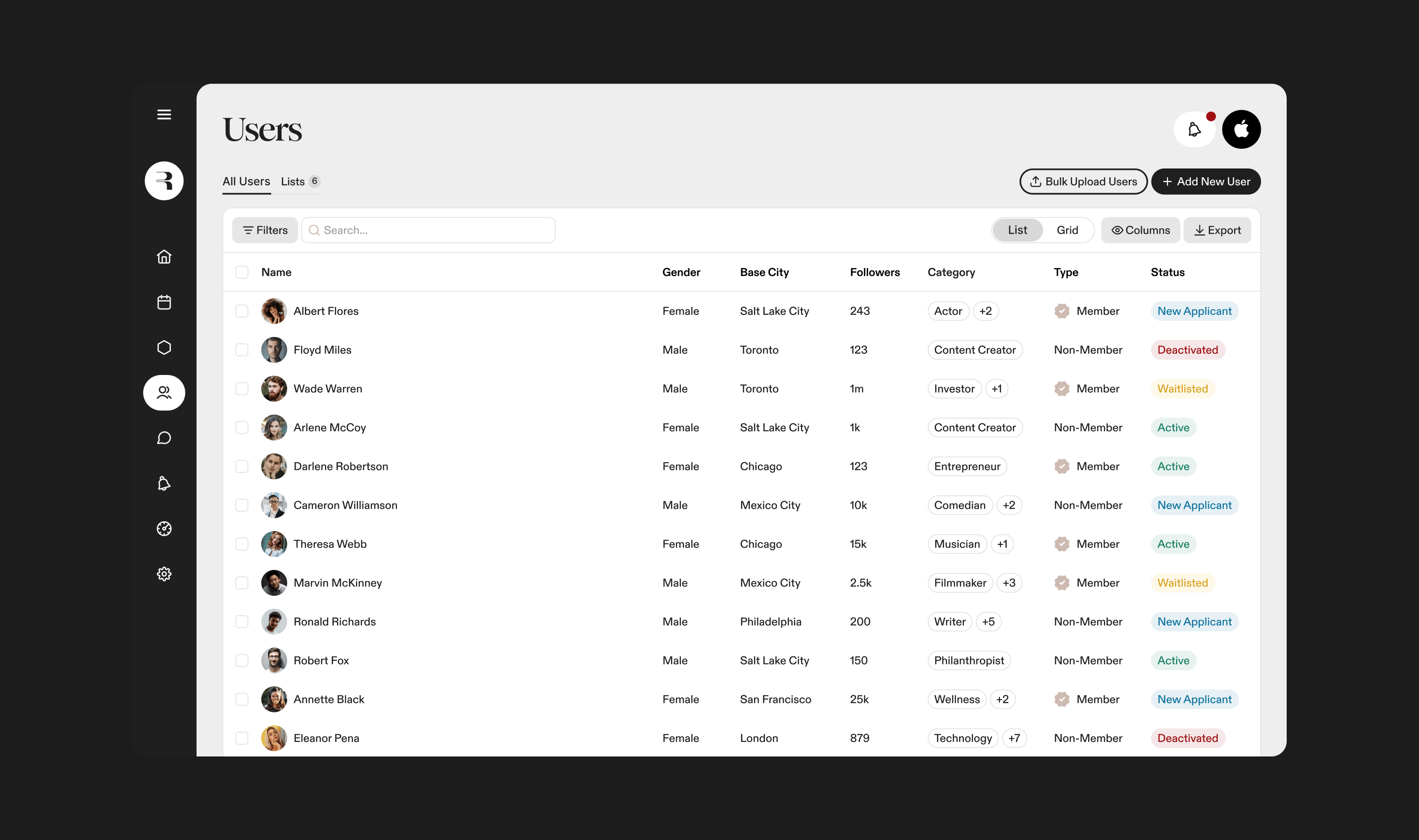
Task: Open the Settings gear icon
Action: pos(164,573)
